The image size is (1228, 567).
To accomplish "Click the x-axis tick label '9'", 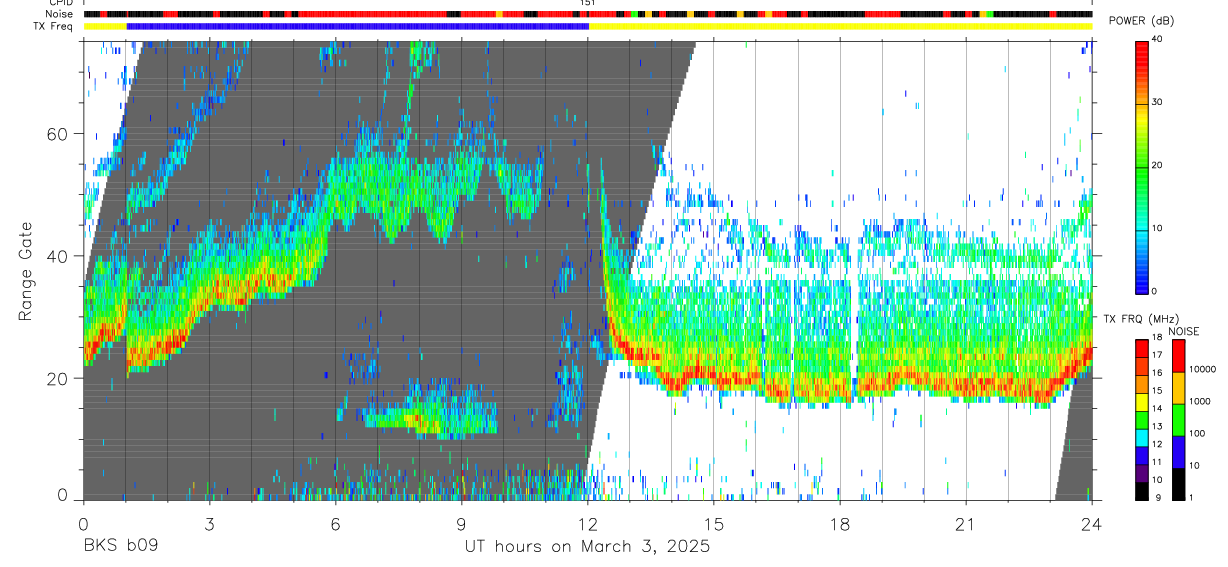I will click(x=461, y=525).
